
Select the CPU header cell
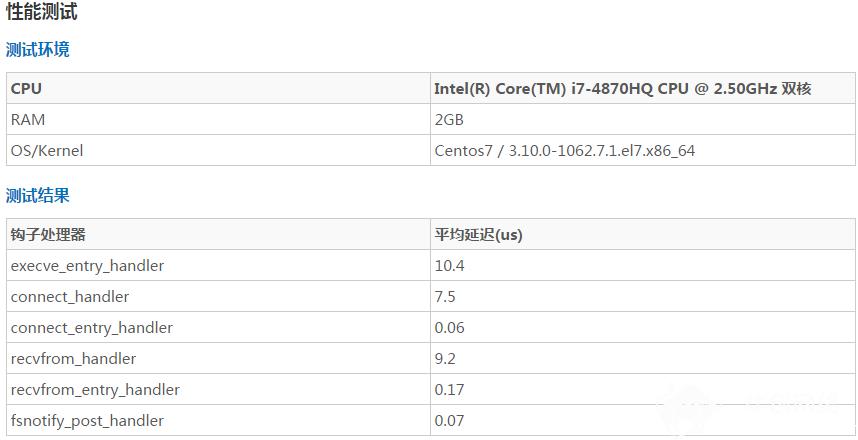tap(218, 88)
